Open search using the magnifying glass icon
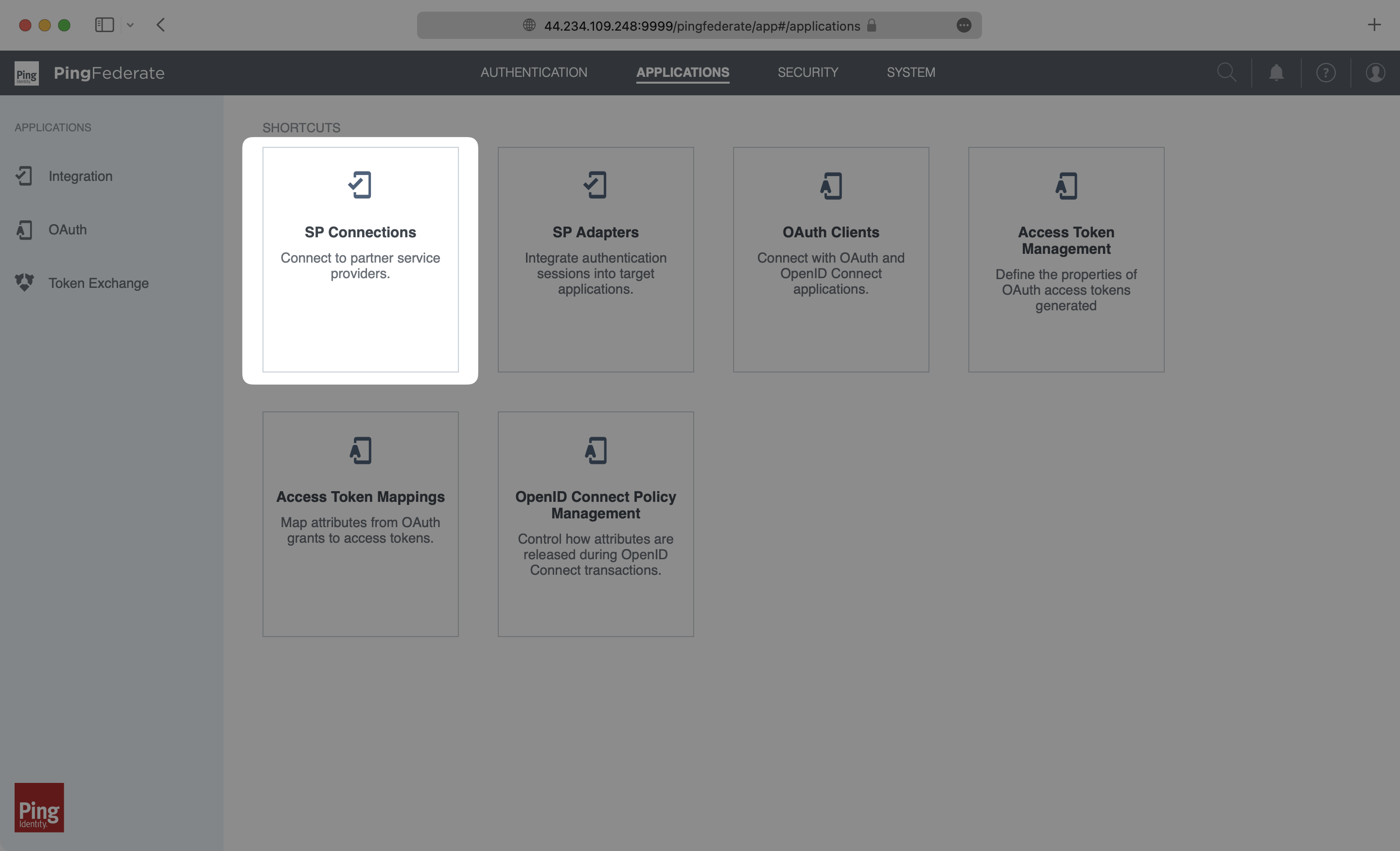1400x851 pixels. (x=1227, y=72)
